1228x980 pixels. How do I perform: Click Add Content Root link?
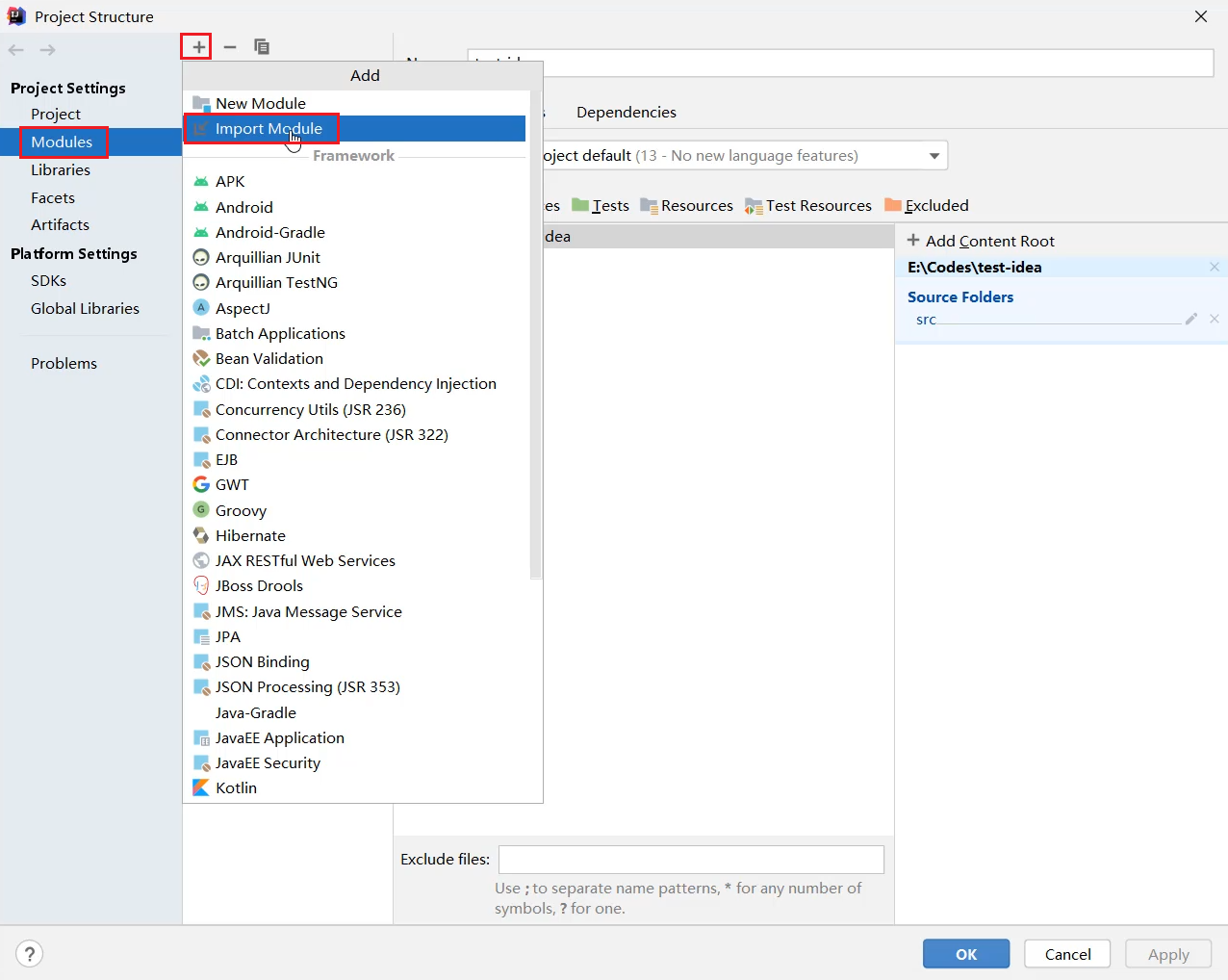[x=981, y=241]
